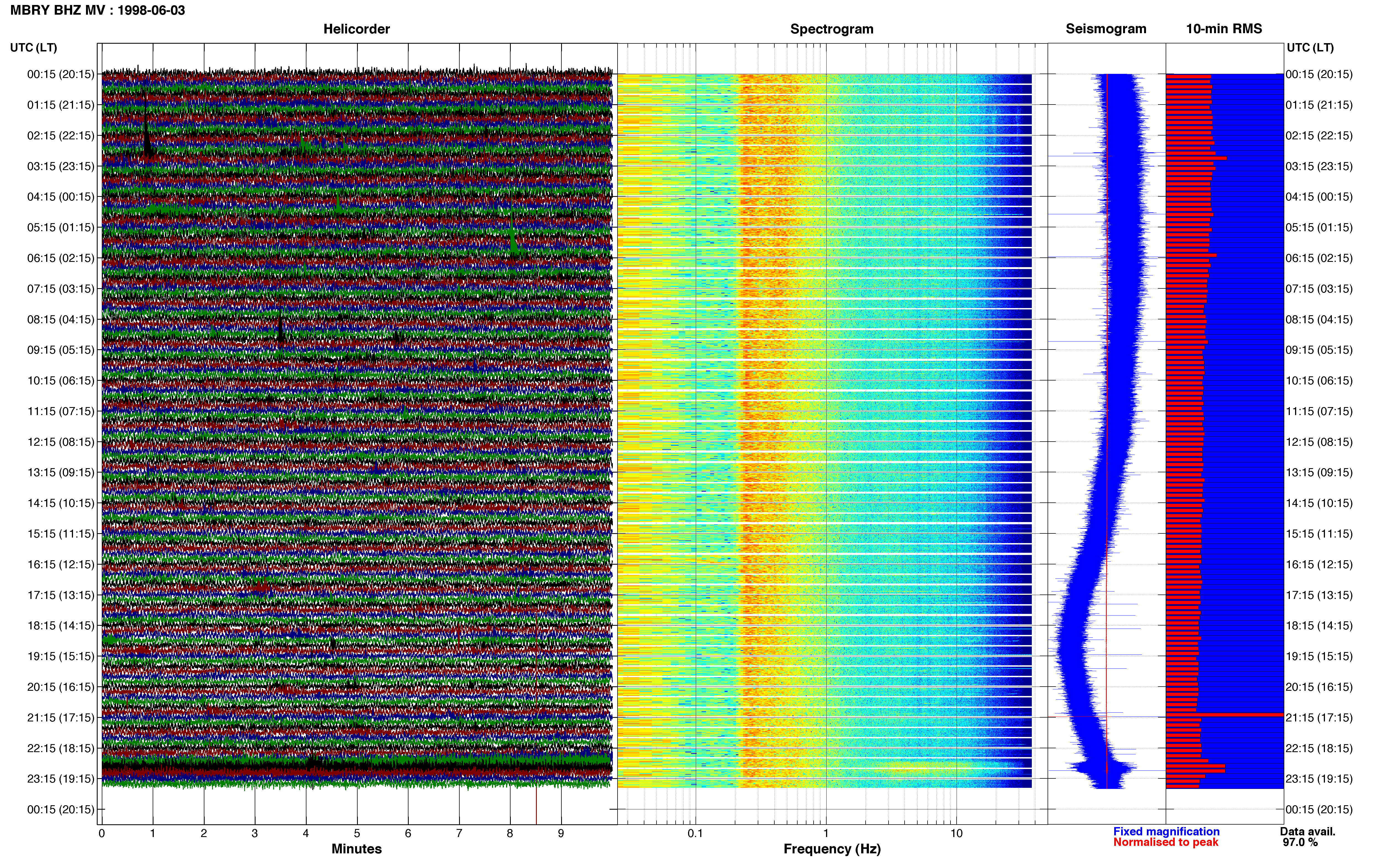Click the 'Frequency (Hz)' axis label
The height and width of the screenshot is (868, 1388).
point(832,849)
